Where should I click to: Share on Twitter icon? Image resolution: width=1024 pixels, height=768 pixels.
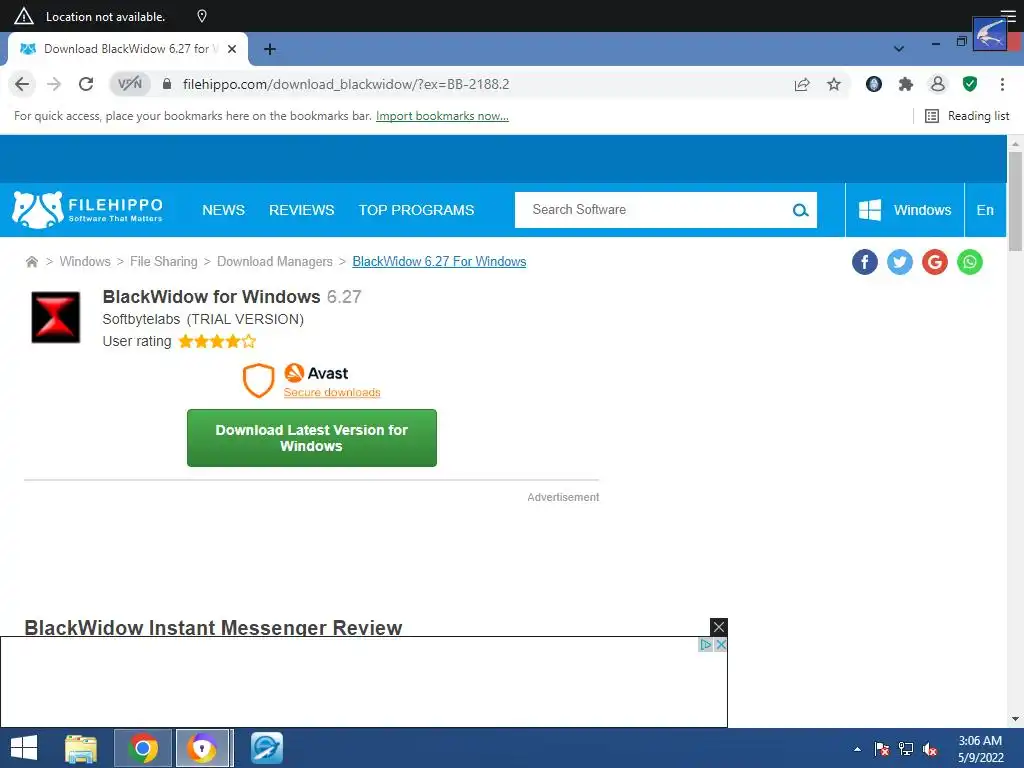(x=899, y=262)
